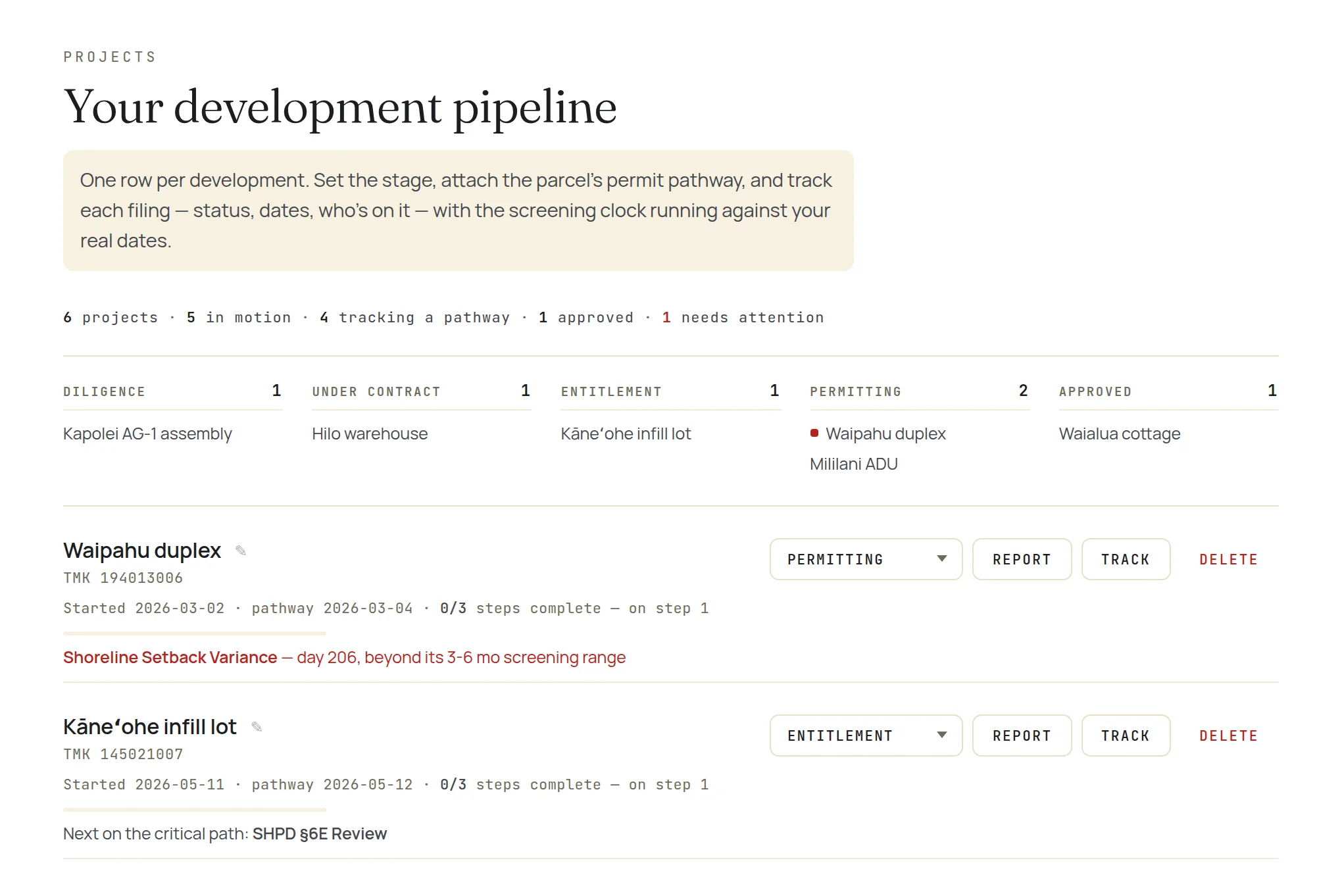Select Waialua cottage in Approved column

(x=1120, y=434)
